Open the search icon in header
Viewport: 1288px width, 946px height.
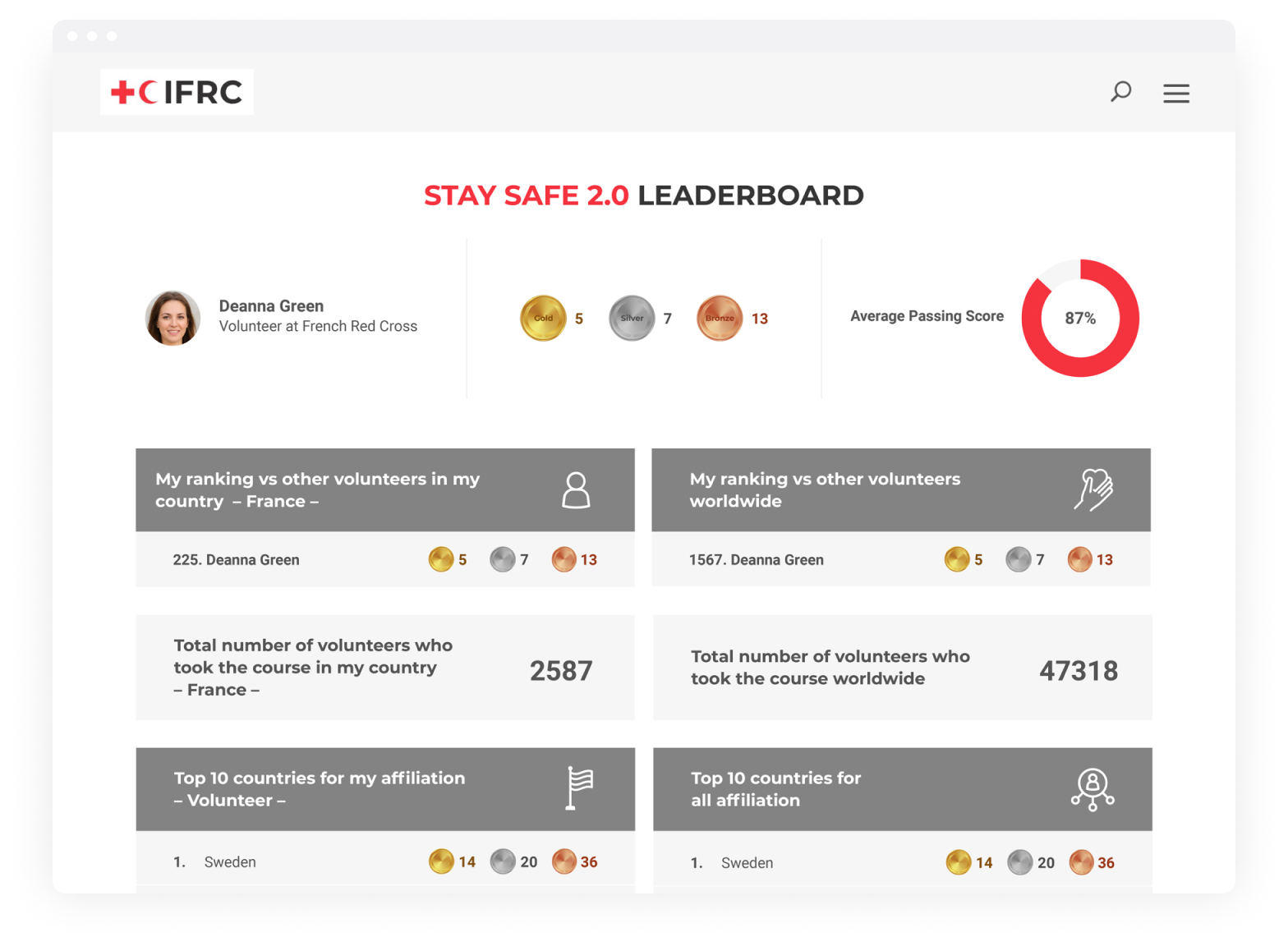point(1120,91)
